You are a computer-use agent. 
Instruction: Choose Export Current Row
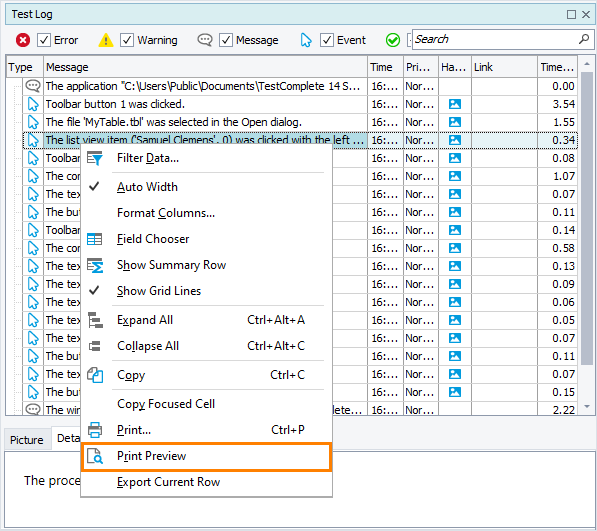(206, 482)
